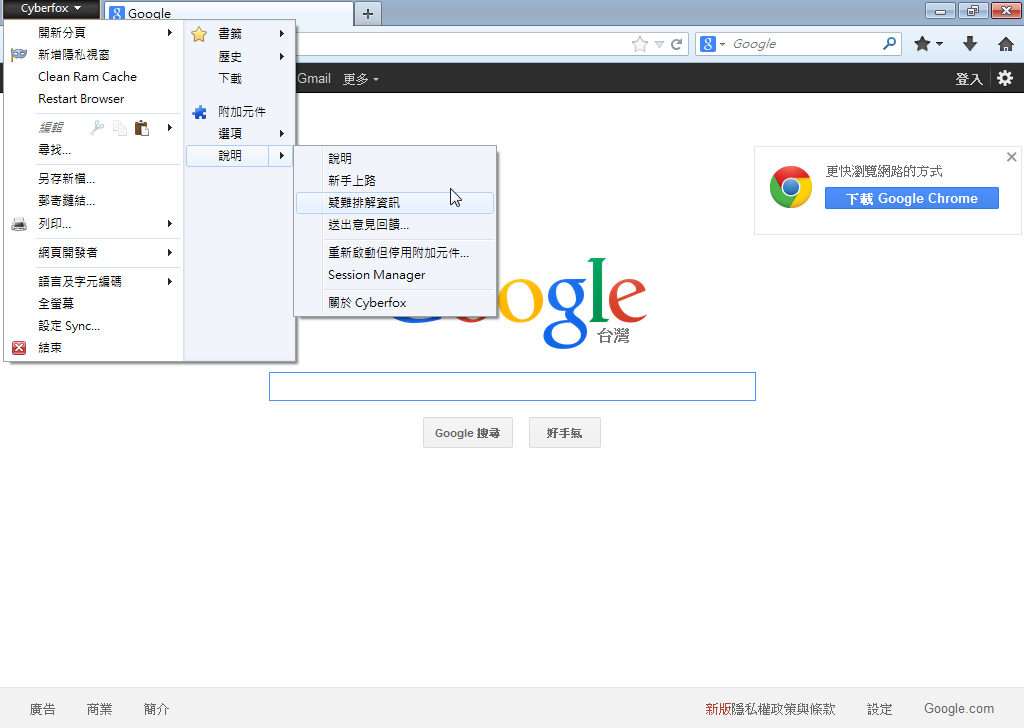Click the 好手氣 button
The image size is (1024, 728).
(x=564, y=433)
